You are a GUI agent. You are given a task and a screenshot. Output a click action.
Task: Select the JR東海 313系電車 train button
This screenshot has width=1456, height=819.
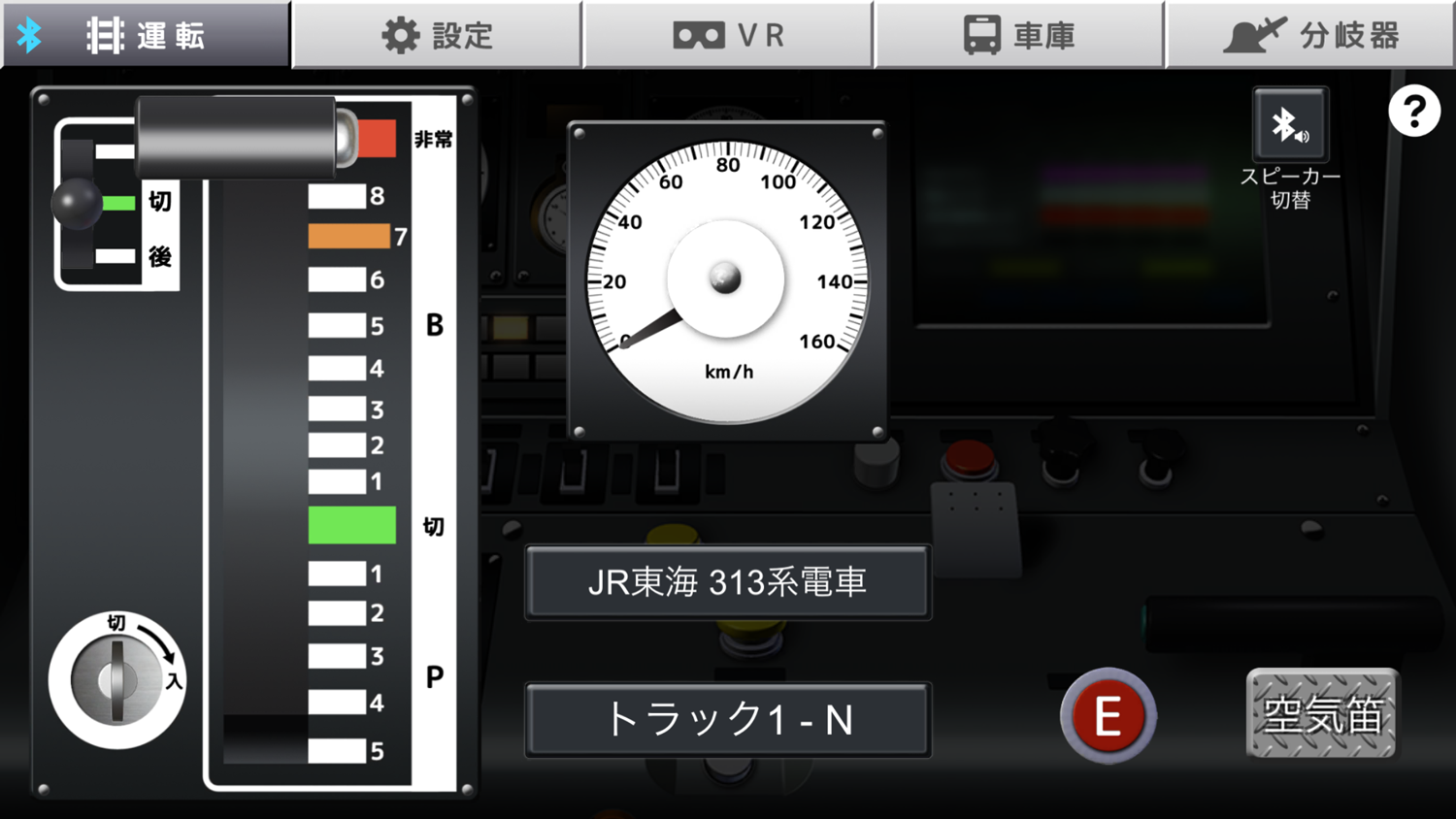[x=728, y=582]
